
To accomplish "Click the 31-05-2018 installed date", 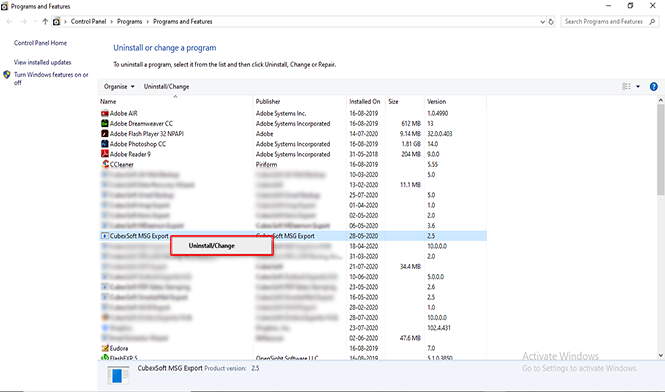I will [363, 154].
